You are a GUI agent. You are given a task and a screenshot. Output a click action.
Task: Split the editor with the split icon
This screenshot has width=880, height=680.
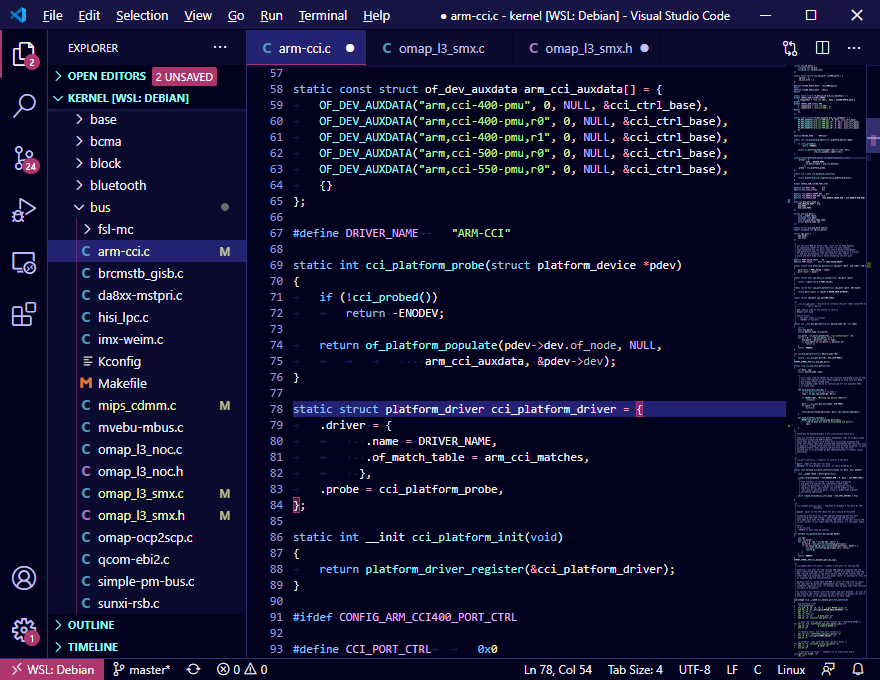[822, 48]
